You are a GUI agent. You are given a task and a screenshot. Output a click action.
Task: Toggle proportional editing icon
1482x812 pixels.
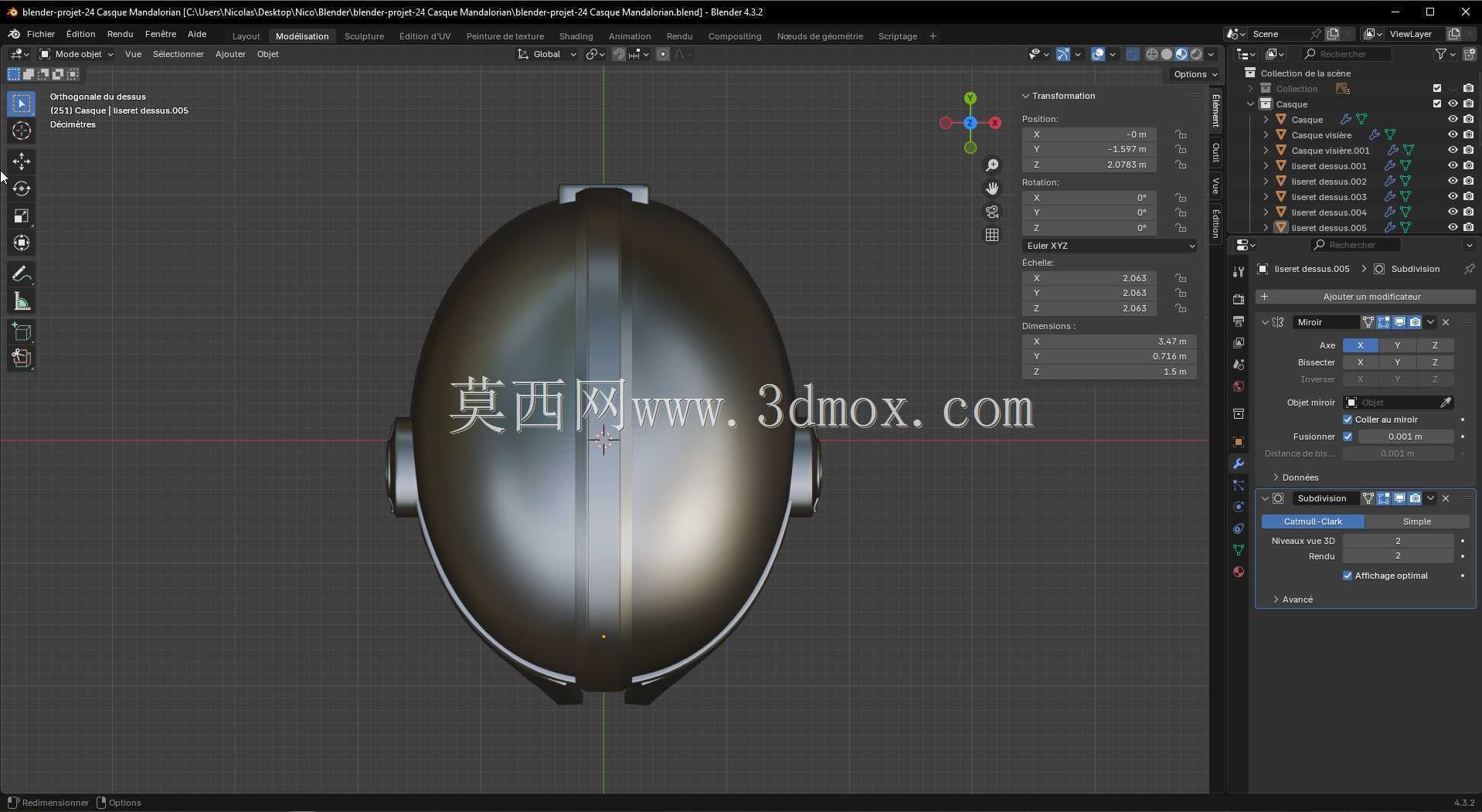point(663,54)
